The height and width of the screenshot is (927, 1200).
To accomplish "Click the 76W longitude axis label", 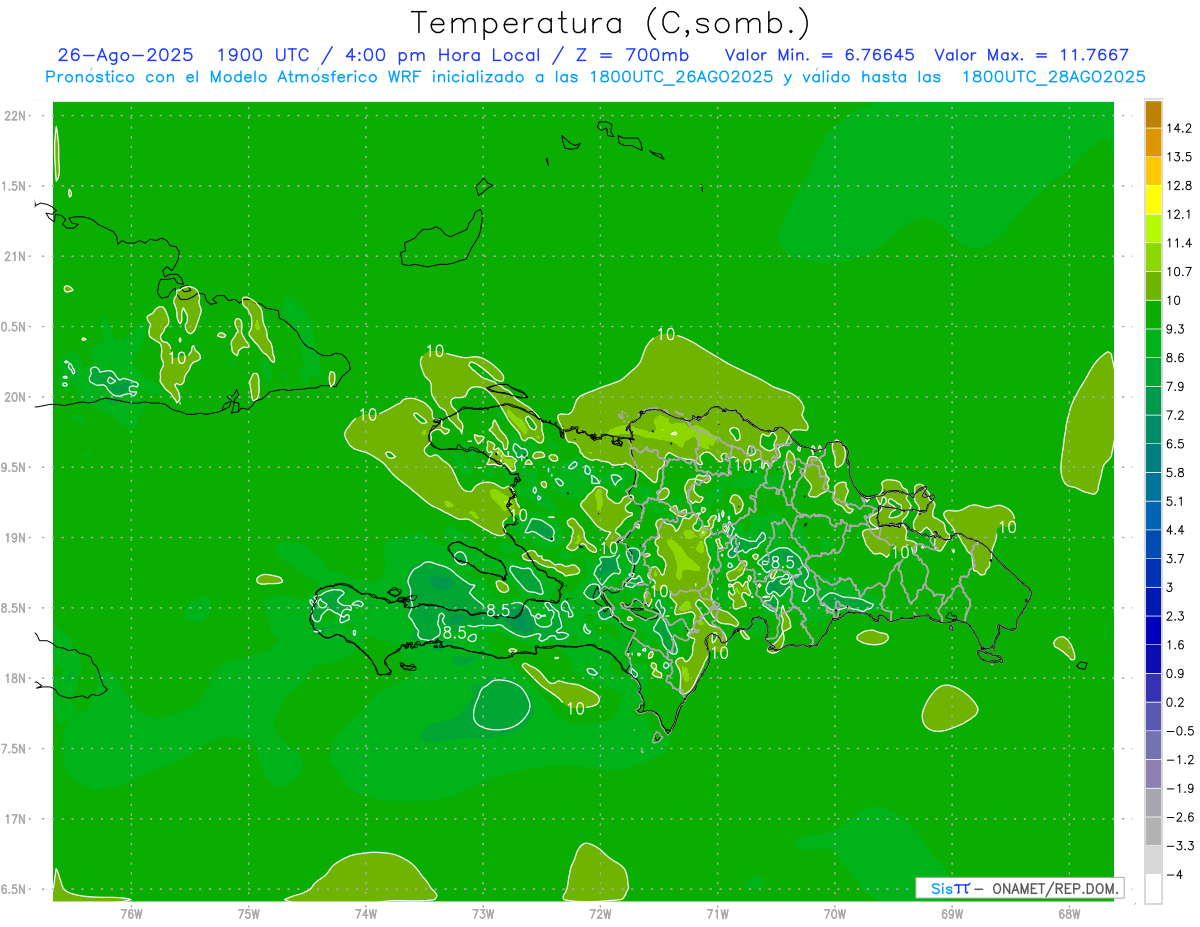I will pos(131,913).
